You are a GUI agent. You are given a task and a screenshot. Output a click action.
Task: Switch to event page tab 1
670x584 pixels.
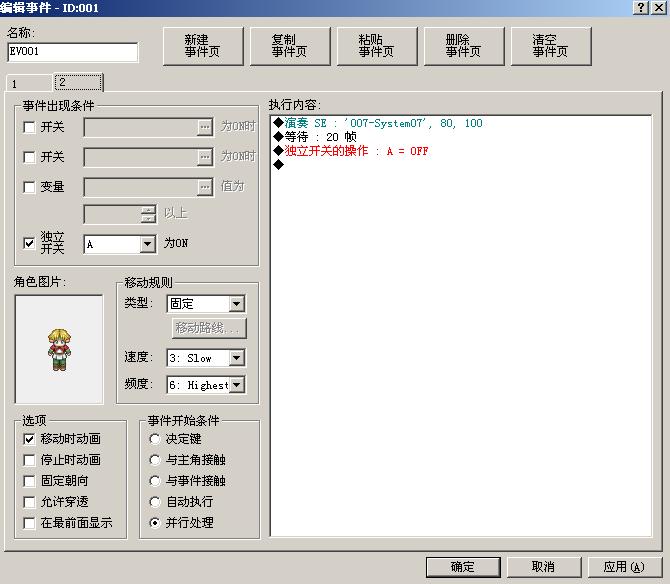[x=29, y=83]
